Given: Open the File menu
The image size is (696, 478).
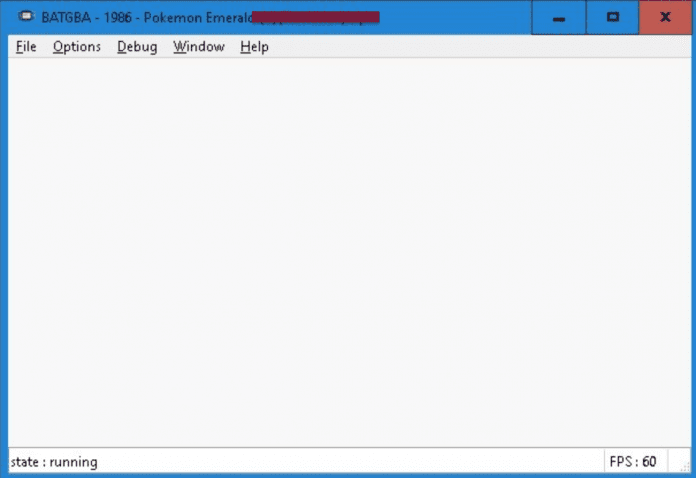Looking at the screenshot, I should point(26,47).
